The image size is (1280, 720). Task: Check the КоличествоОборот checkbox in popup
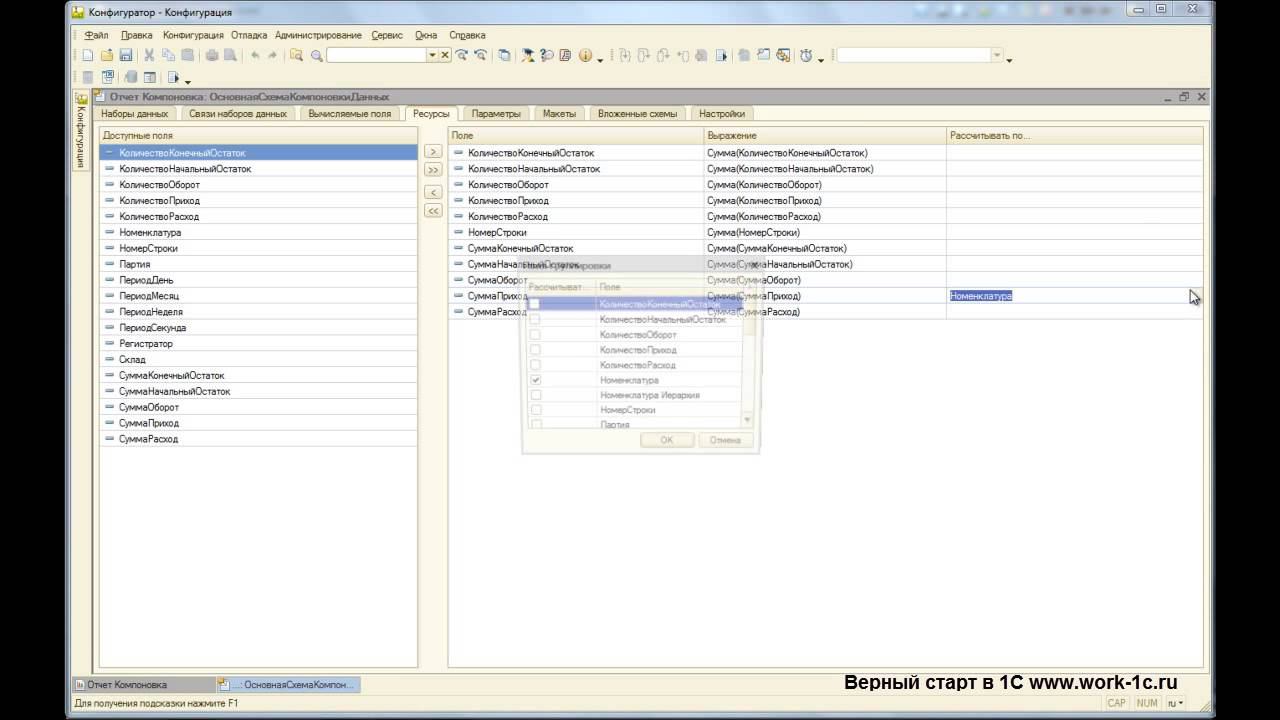click(536, 335)
